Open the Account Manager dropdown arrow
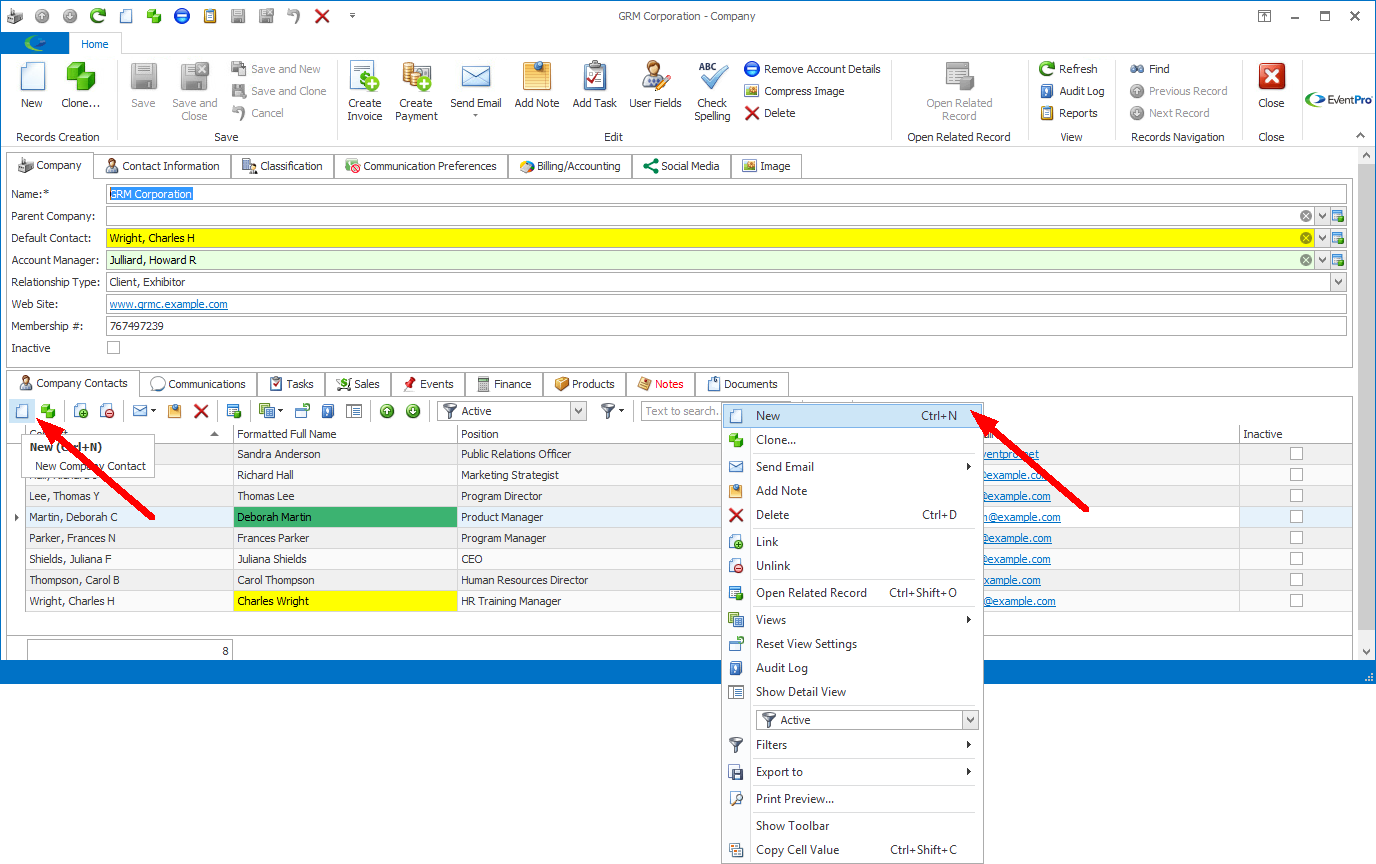The width and height of the screenshot is (1376, 864). (x=1322, y=260)
